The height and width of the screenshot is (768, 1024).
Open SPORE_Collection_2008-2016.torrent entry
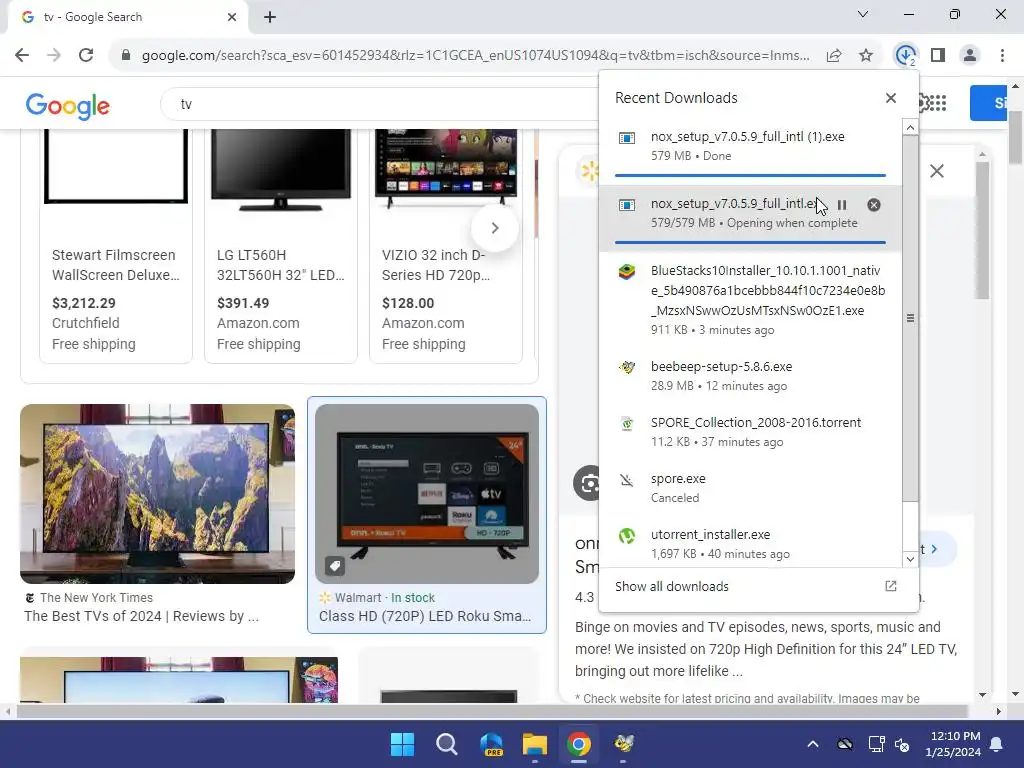750,432
